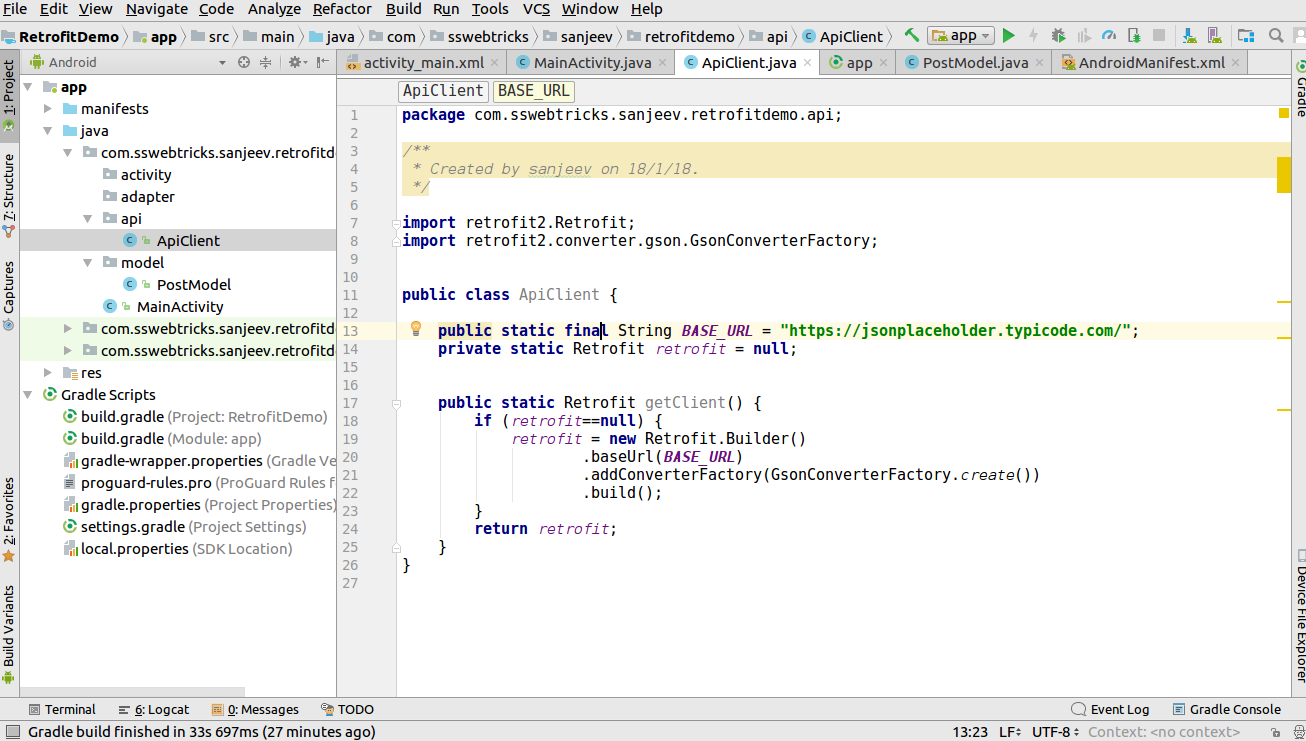Open the 0: Messages panel
The width and height of the screenshot is (1306, 741).
(256, 709)
